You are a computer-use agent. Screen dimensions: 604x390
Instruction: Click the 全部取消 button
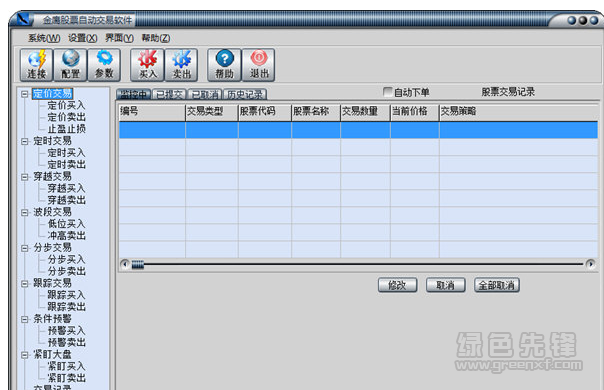point(497,285)
